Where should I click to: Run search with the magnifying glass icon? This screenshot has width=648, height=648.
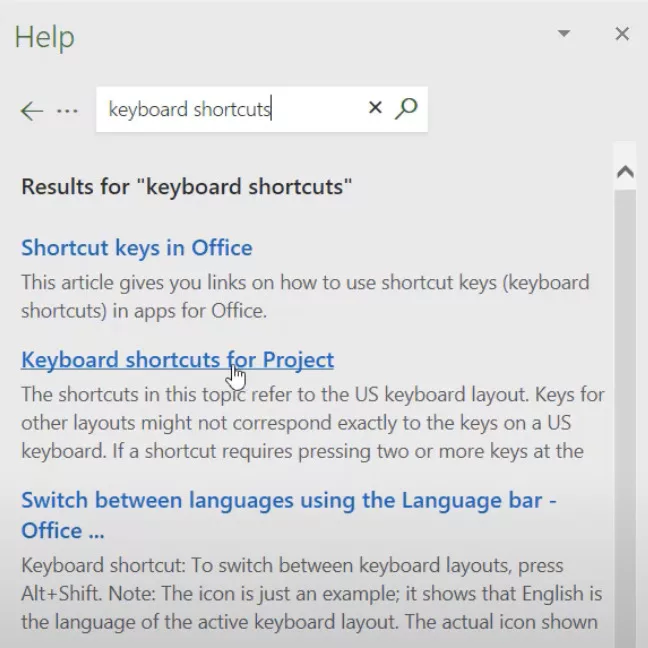point(406,109)
